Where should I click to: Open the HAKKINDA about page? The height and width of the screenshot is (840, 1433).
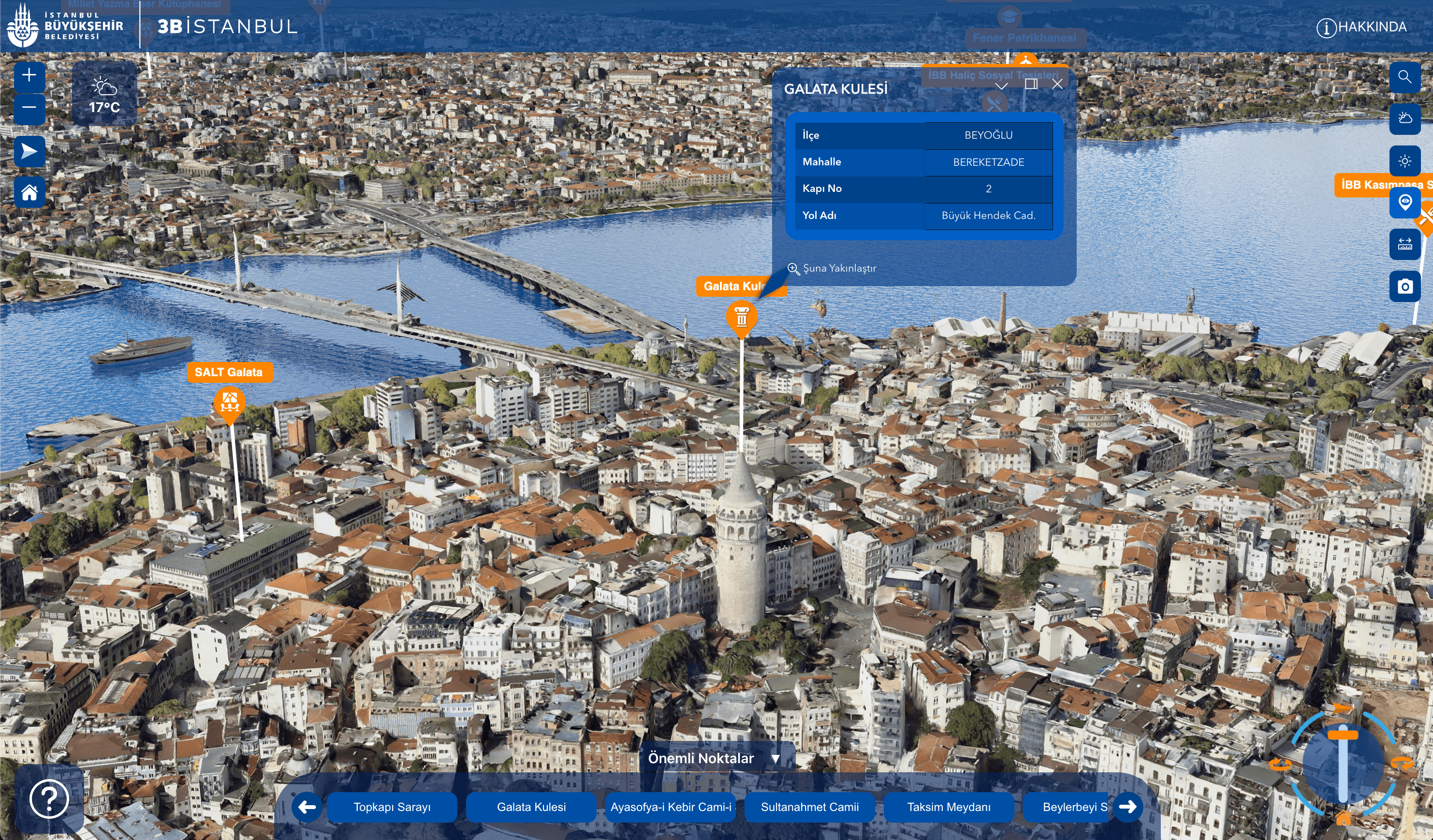click(1361, 27)
